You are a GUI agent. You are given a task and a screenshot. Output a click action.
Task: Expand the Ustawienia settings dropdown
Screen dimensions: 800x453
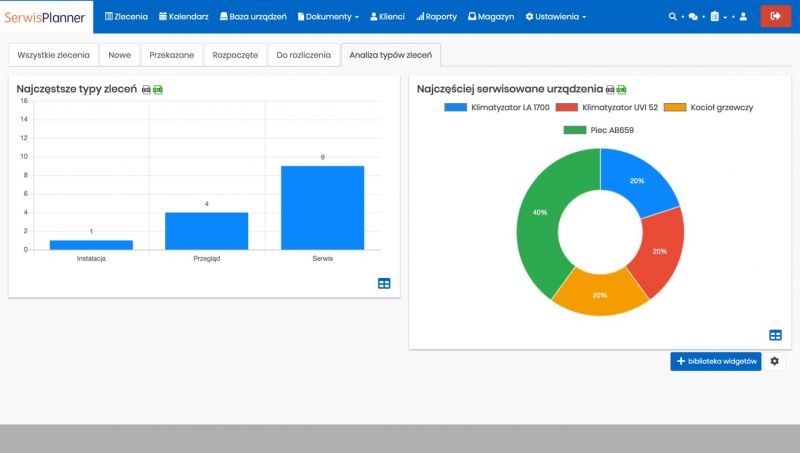click(556, 16)
